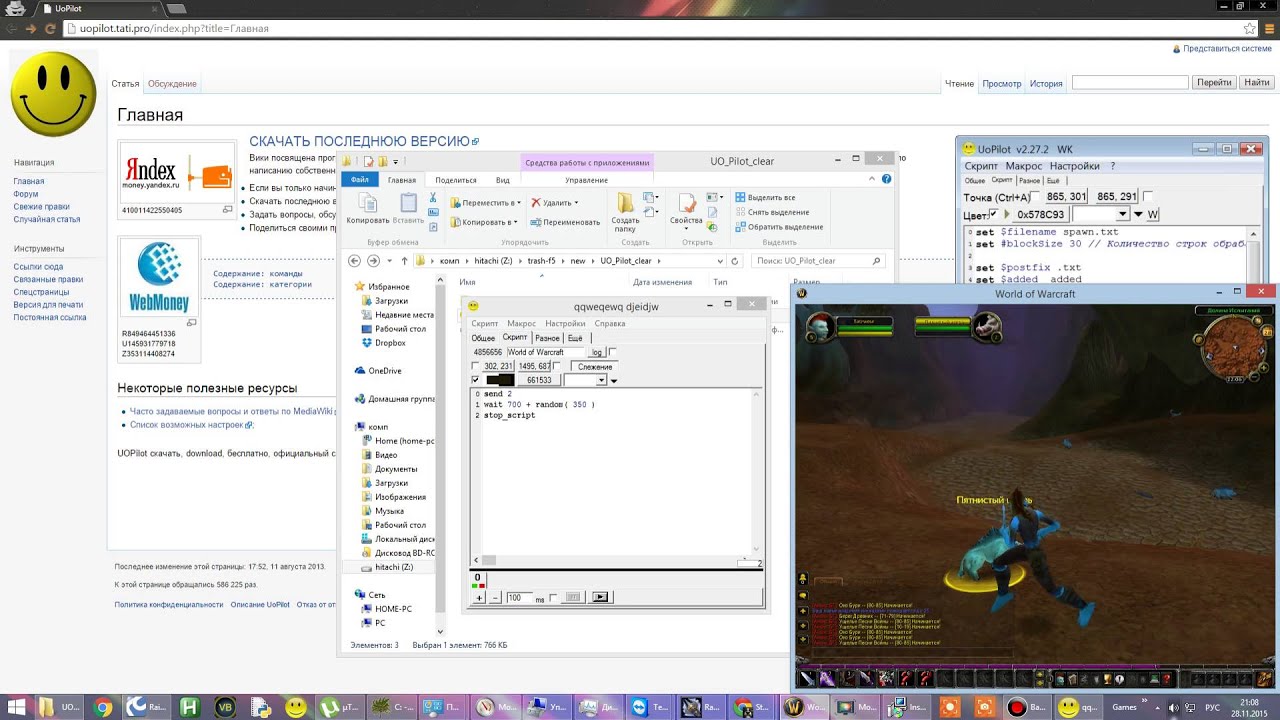Viewport: 1280px width, 720px height.
Task: Click Explorer address bar refresh icon
Action: point(735,261)
